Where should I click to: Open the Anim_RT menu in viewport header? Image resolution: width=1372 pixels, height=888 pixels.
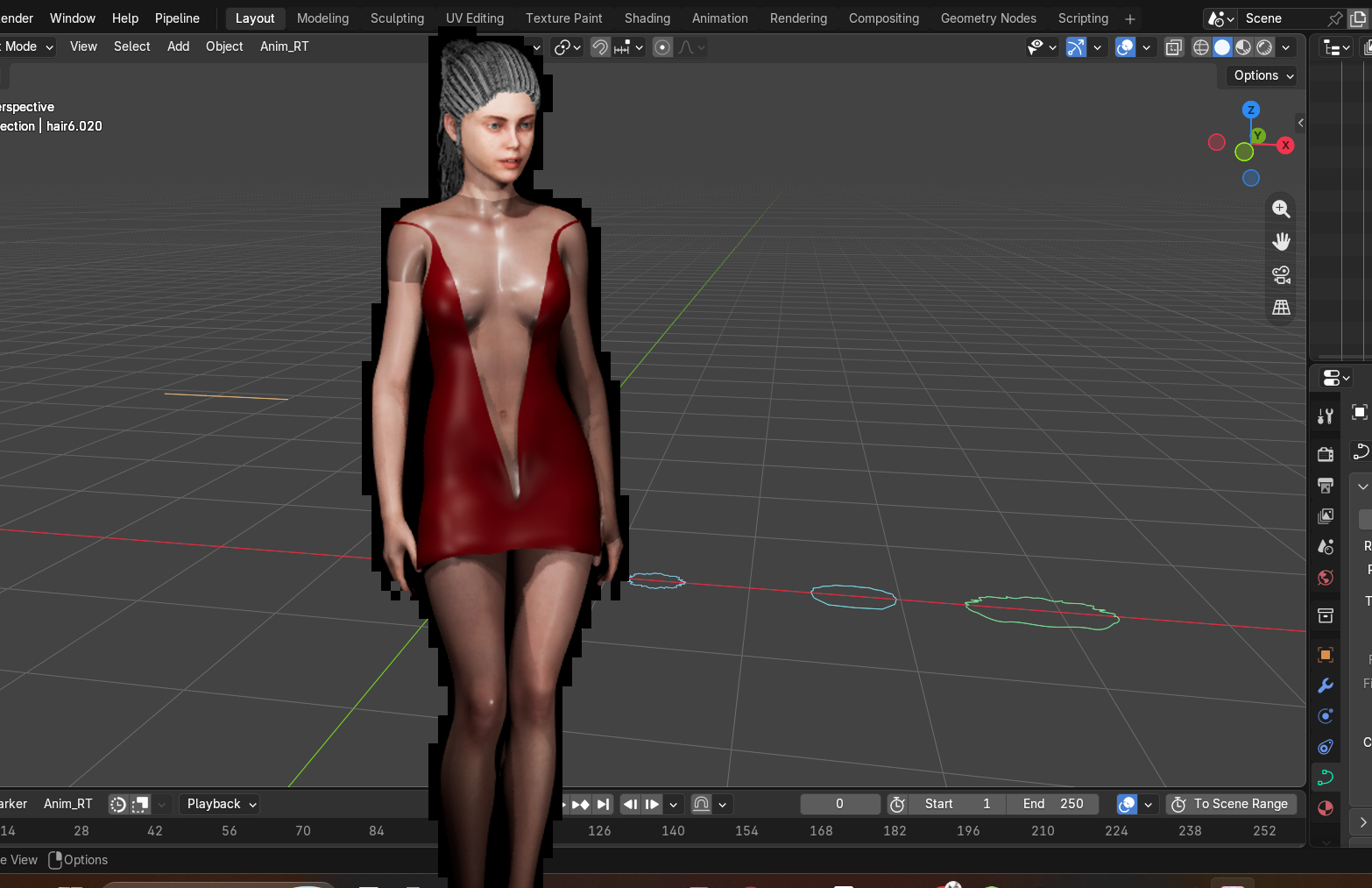point(284,46)
